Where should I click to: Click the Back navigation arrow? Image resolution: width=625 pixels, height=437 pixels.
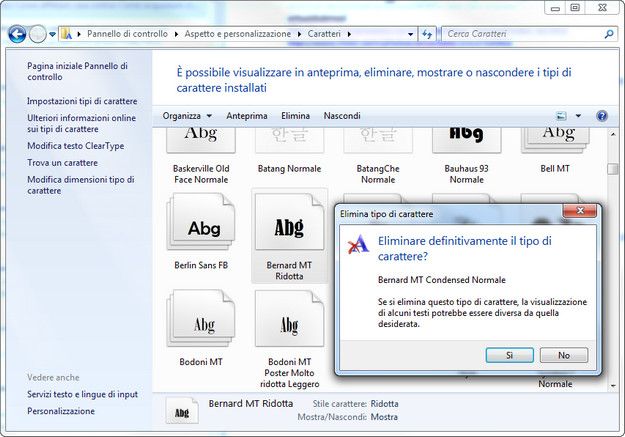17,34
